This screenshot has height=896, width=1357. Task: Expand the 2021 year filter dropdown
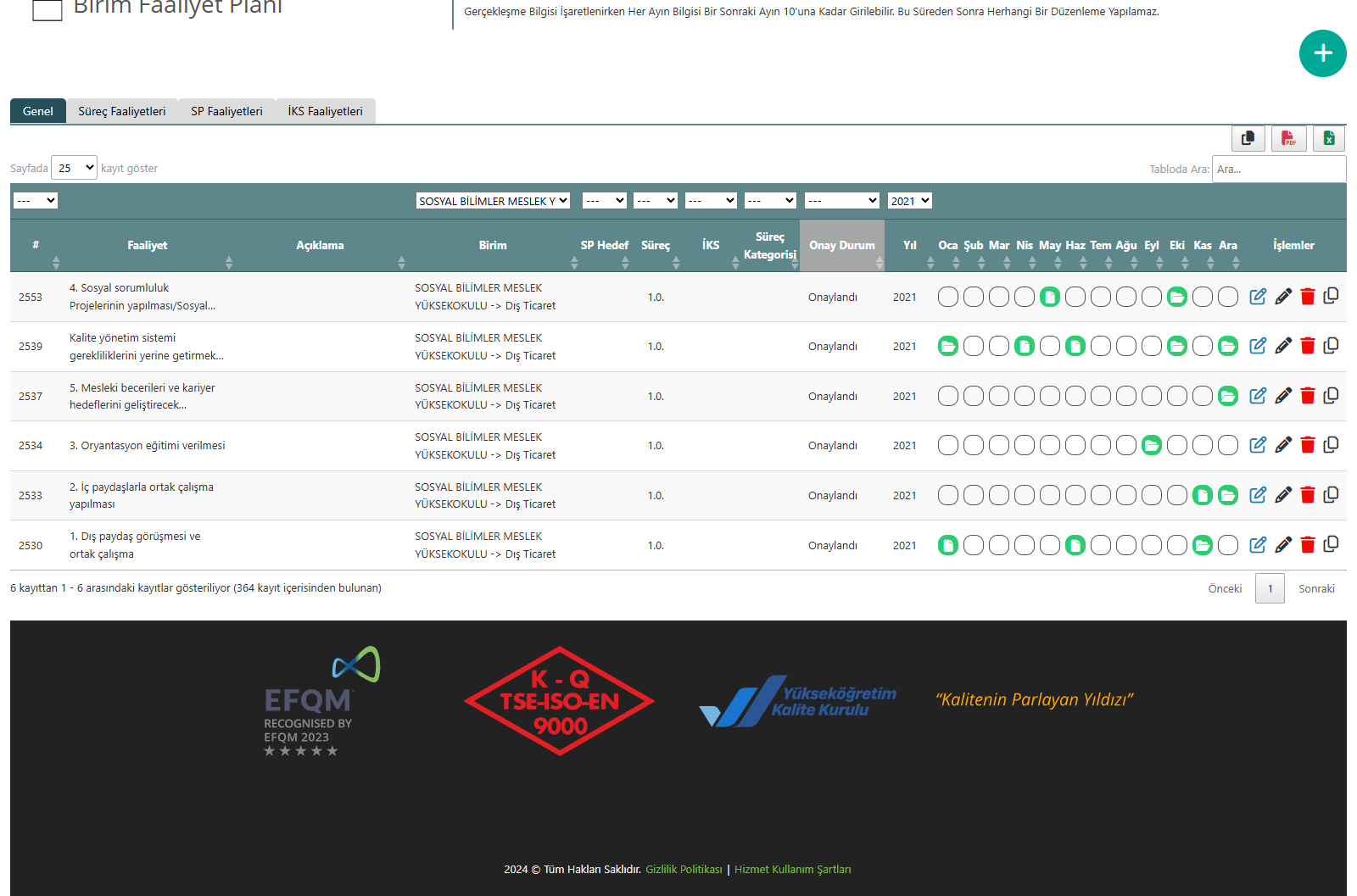(x=909, y=201)
